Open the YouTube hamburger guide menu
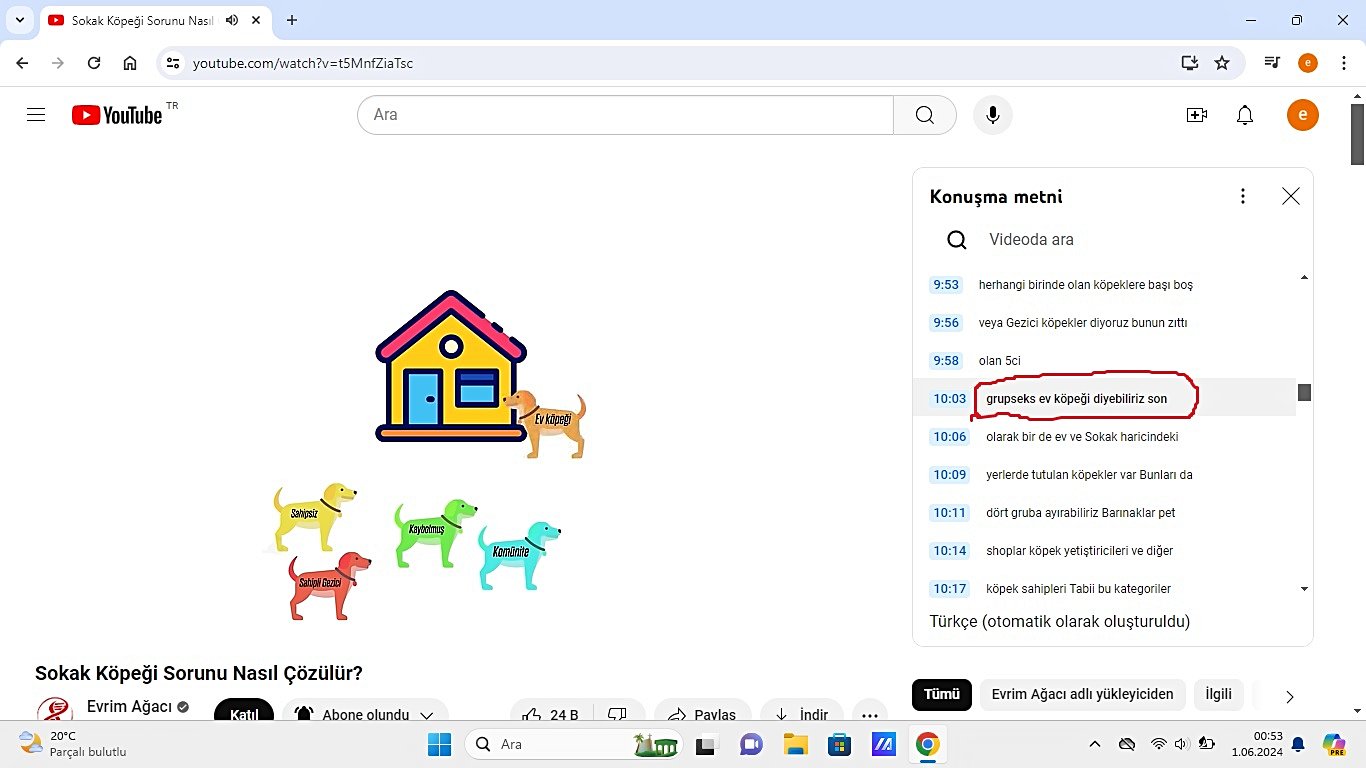The image size is (1366, 768). [36, 115]
